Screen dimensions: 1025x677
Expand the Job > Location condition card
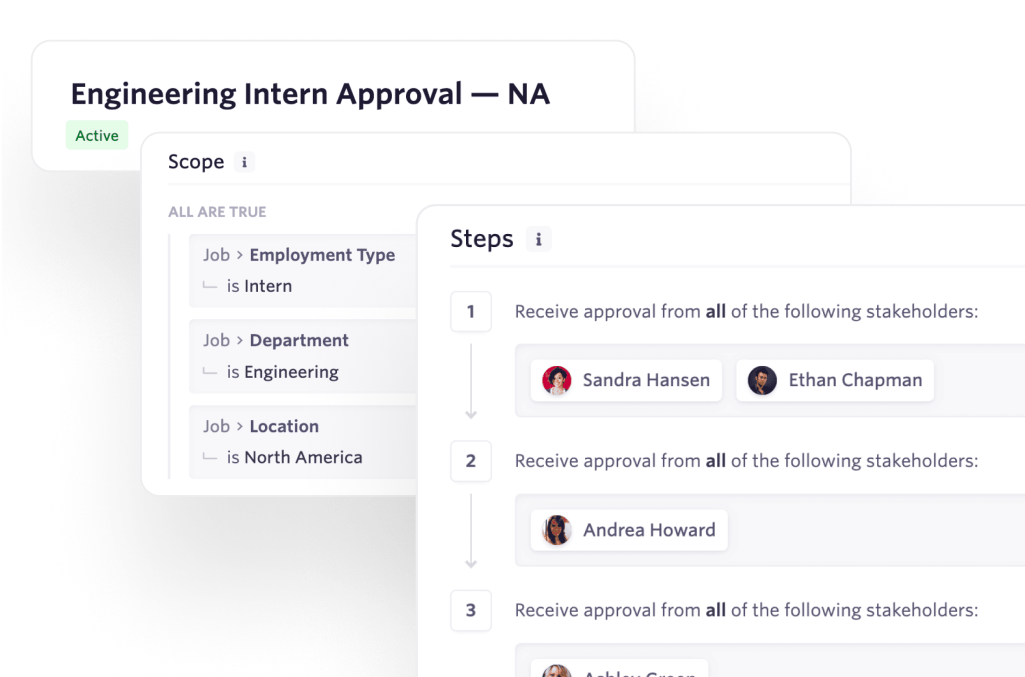(300, 441)
